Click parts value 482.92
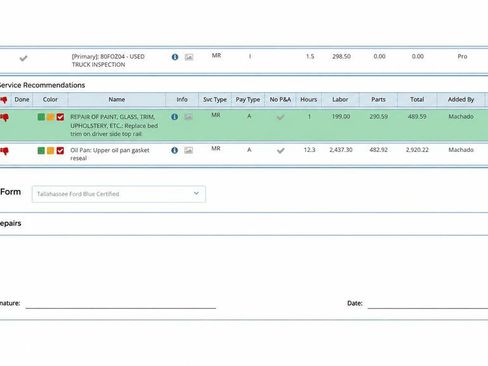This screenshot has width=488, height=366. click(x=378, y=150)
